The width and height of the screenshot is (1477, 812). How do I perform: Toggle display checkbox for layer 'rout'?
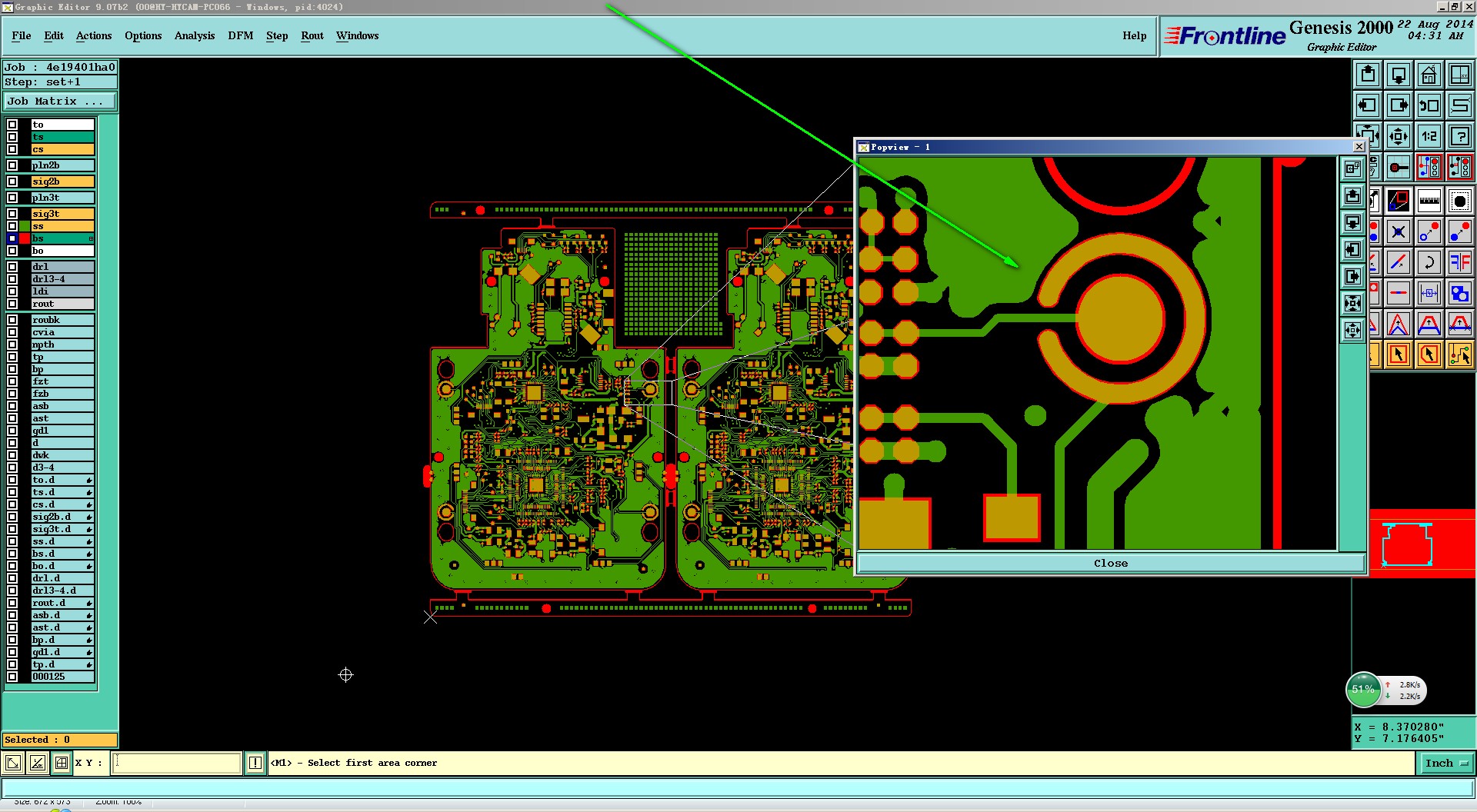(12, 304)
